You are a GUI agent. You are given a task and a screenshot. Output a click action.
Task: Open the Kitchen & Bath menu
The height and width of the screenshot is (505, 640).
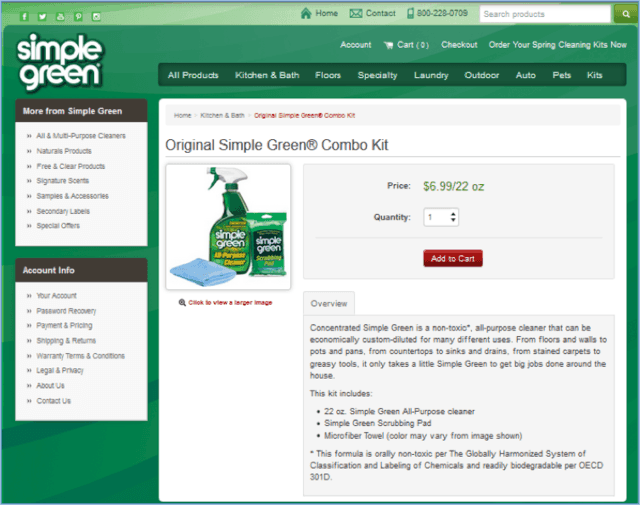coord(267,75)
